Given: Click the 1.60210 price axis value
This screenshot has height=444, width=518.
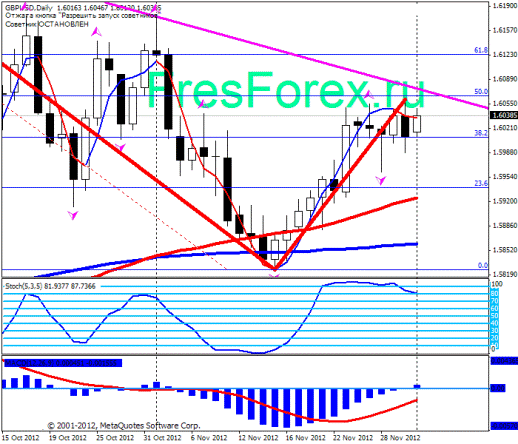Looking at the screenshot, I should [x=505, y=128].
